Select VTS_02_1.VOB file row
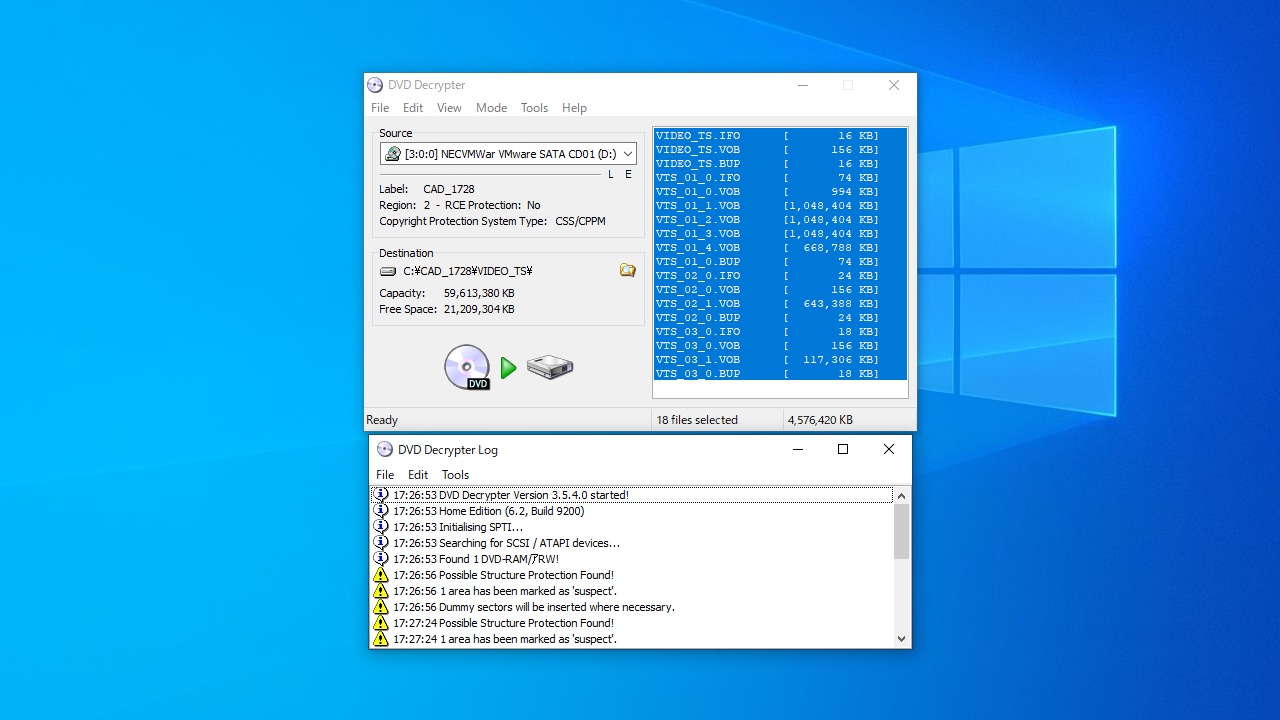This screenshot has height=720, width=1280. click(x=780, y=304)
